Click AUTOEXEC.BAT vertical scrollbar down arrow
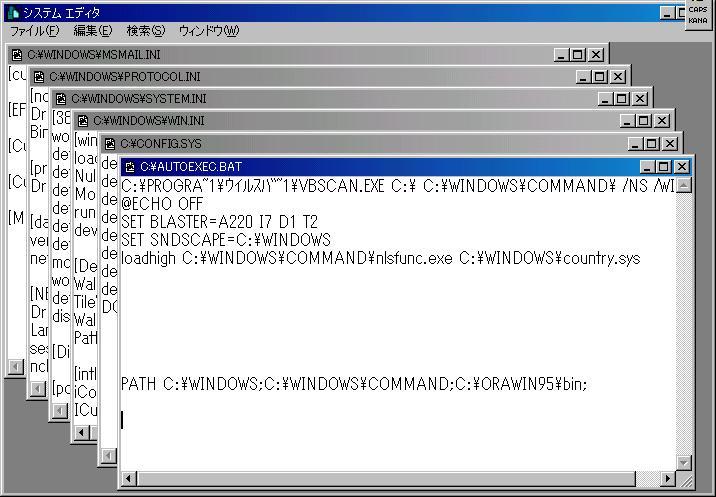The height and width of the screenshot is (497, 716). pos(684,463)
